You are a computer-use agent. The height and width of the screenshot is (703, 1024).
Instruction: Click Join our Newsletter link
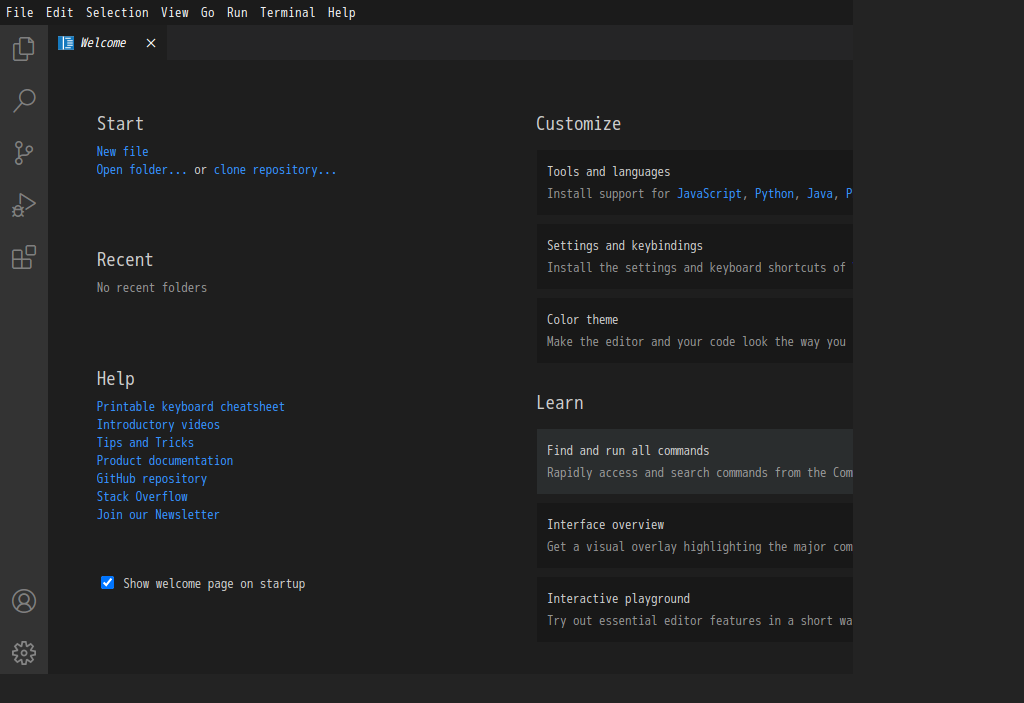coord(158,515)
